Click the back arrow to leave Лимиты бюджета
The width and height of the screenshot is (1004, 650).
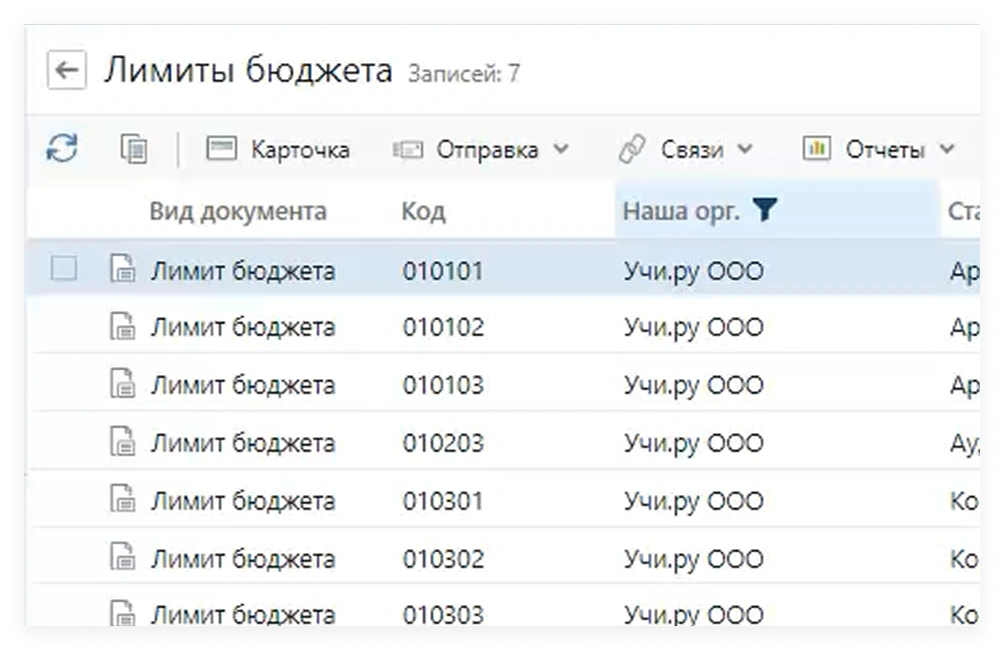pyautogui.click(x=66, y=69)
